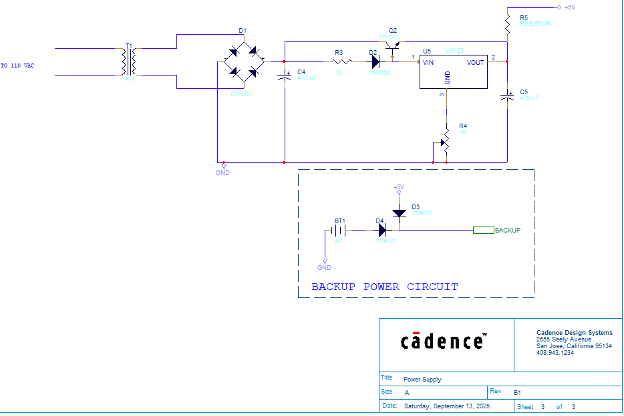
Task: Select transistor Q2 symbol
Action: 393,49
